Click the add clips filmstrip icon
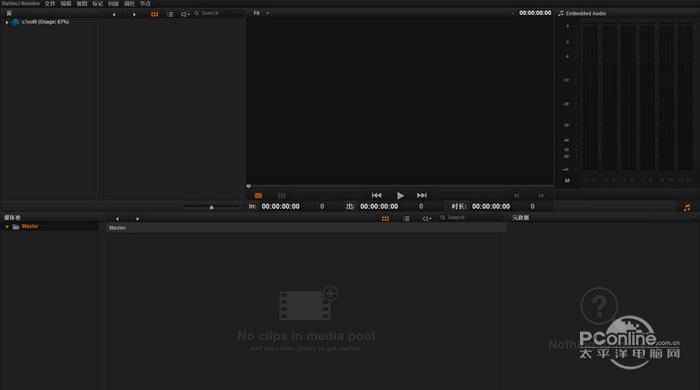The width and height of the screenshot is (700, 390). 308,303
